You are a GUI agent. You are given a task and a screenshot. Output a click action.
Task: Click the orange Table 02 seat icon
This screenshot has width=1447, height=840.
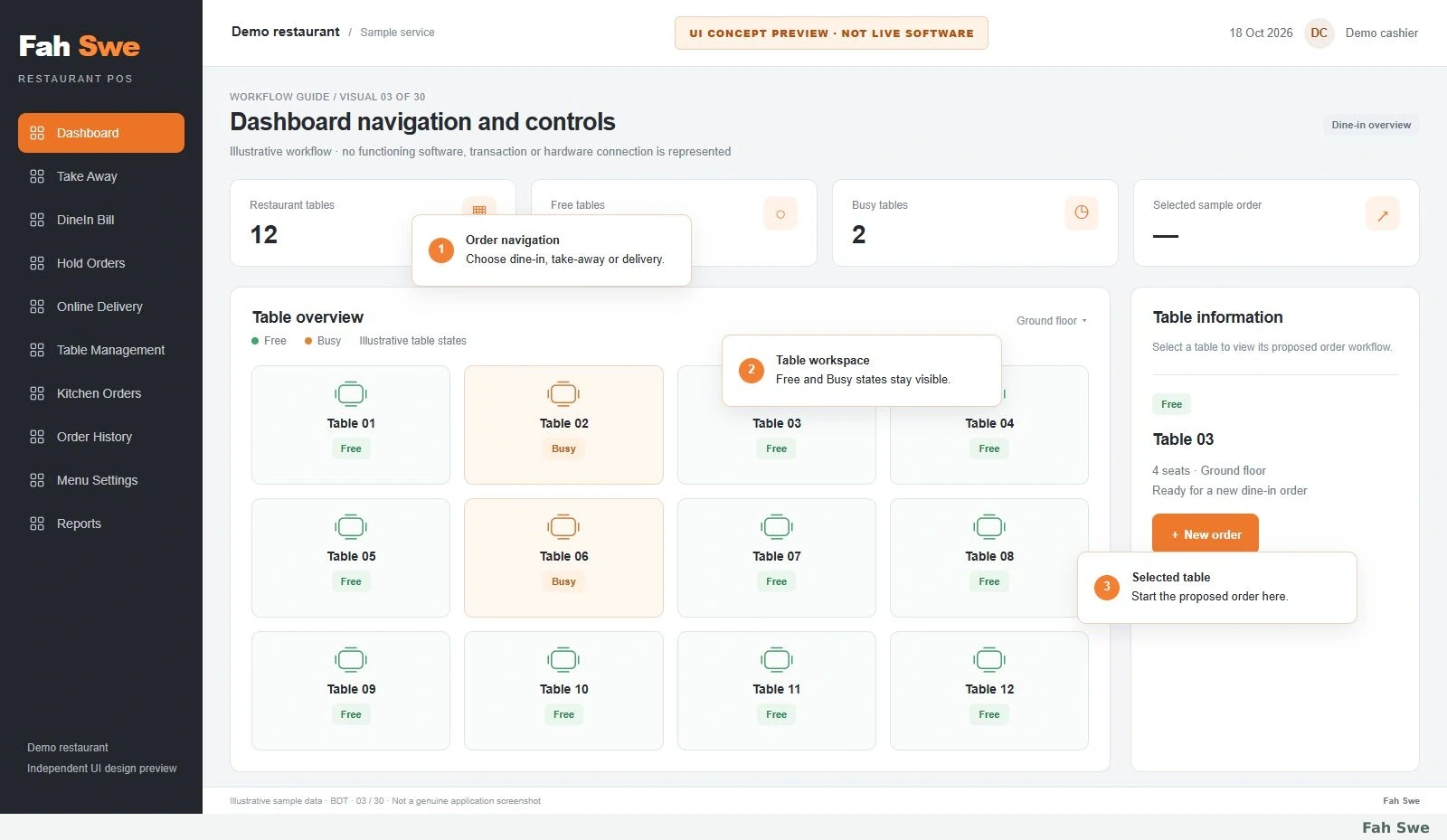(563, 394)
